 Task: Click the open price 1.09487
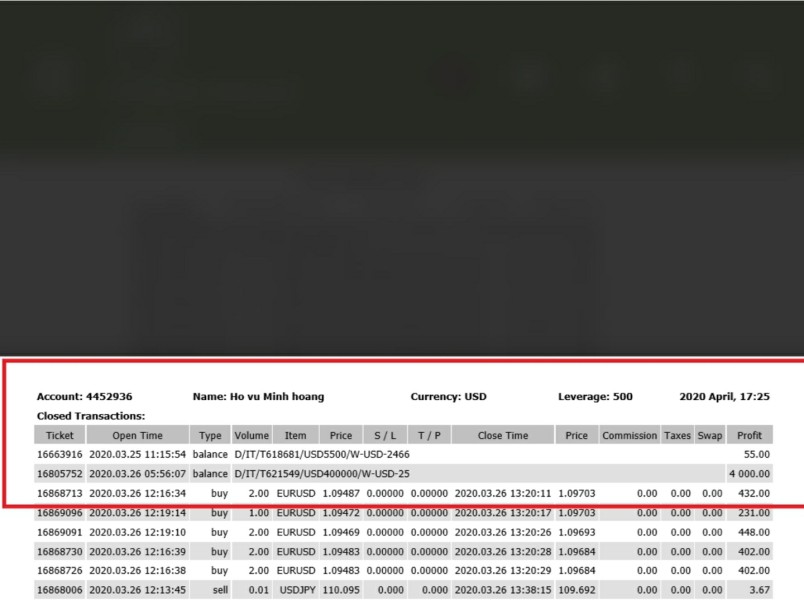click(341, 493)
